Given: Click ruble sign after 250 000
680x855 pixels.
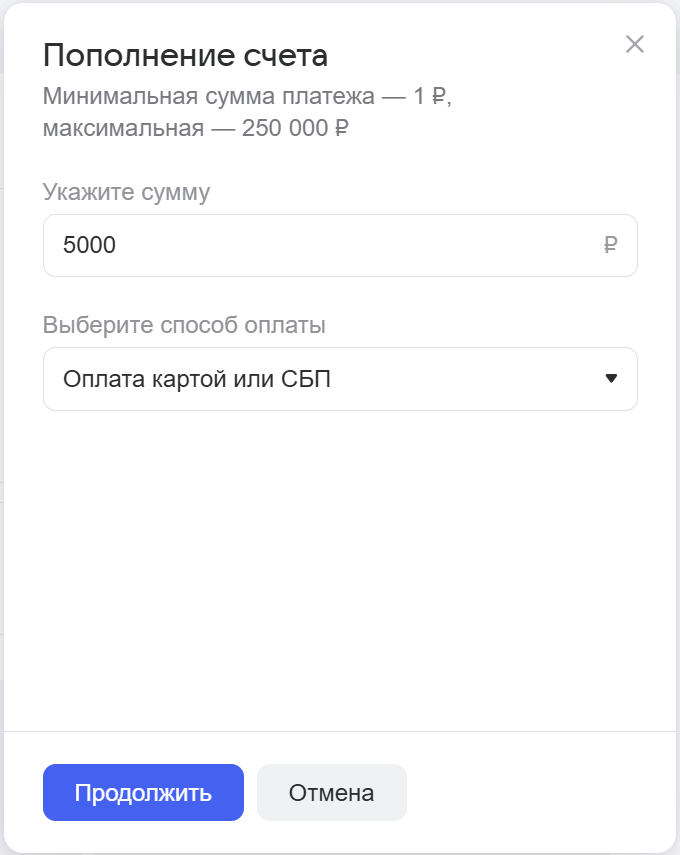Looking at the screenshot, I should (x=341, y=129).
